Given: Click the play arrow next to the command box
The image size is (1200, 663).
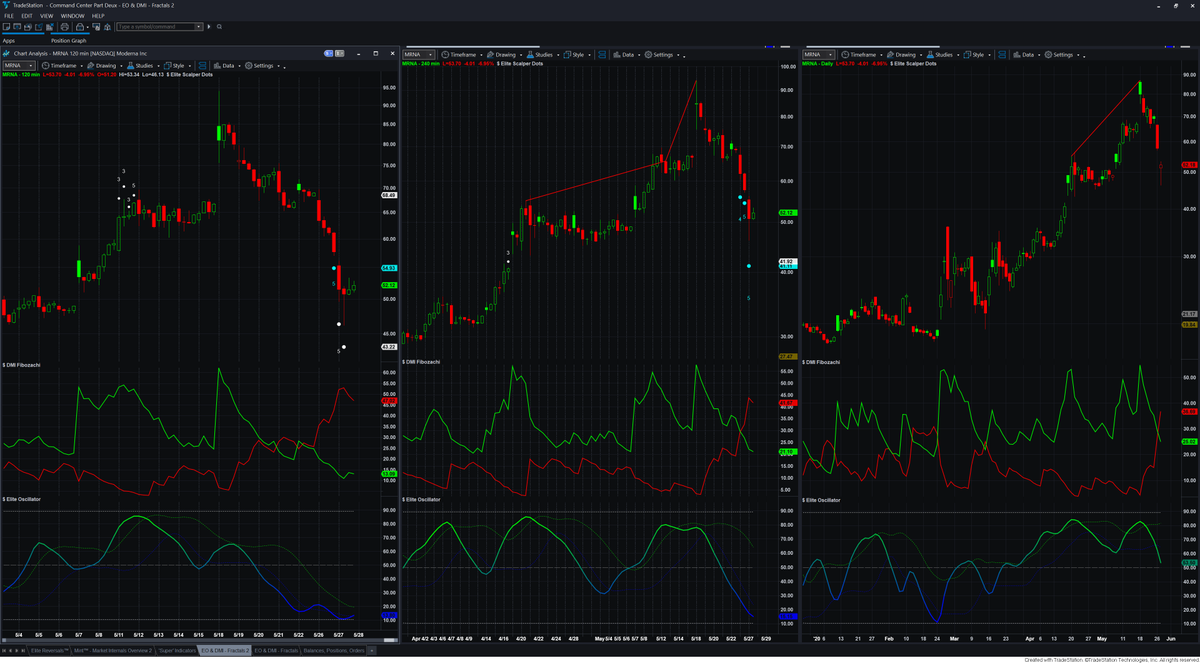Looking at the screenshot, I should coord(209,27).
